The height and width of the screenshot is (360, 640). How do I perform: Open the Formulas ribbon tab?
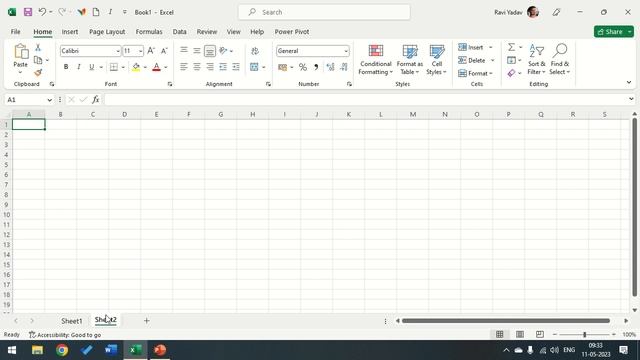coord(149,31)
